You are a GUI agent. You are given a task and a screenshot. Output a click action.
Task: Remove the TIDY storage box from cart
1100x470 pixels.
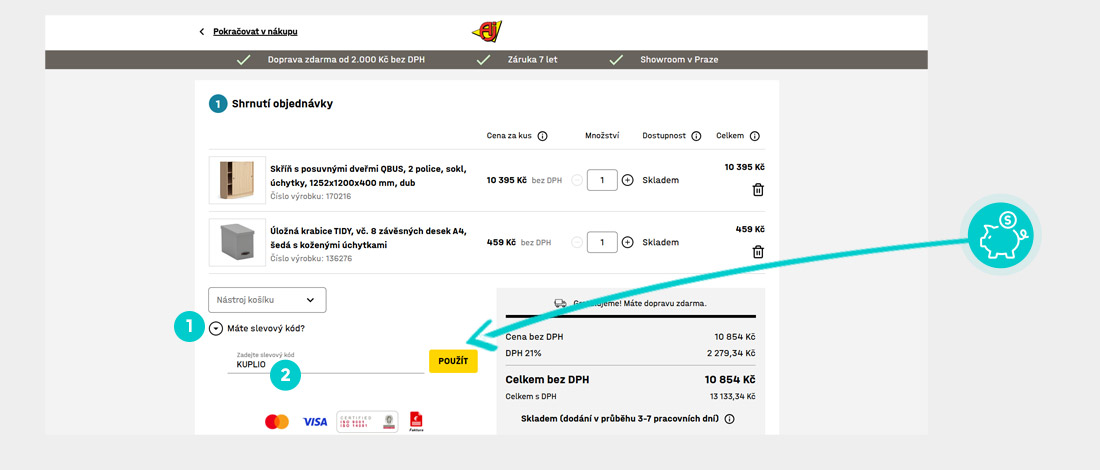tap(757, 252)
